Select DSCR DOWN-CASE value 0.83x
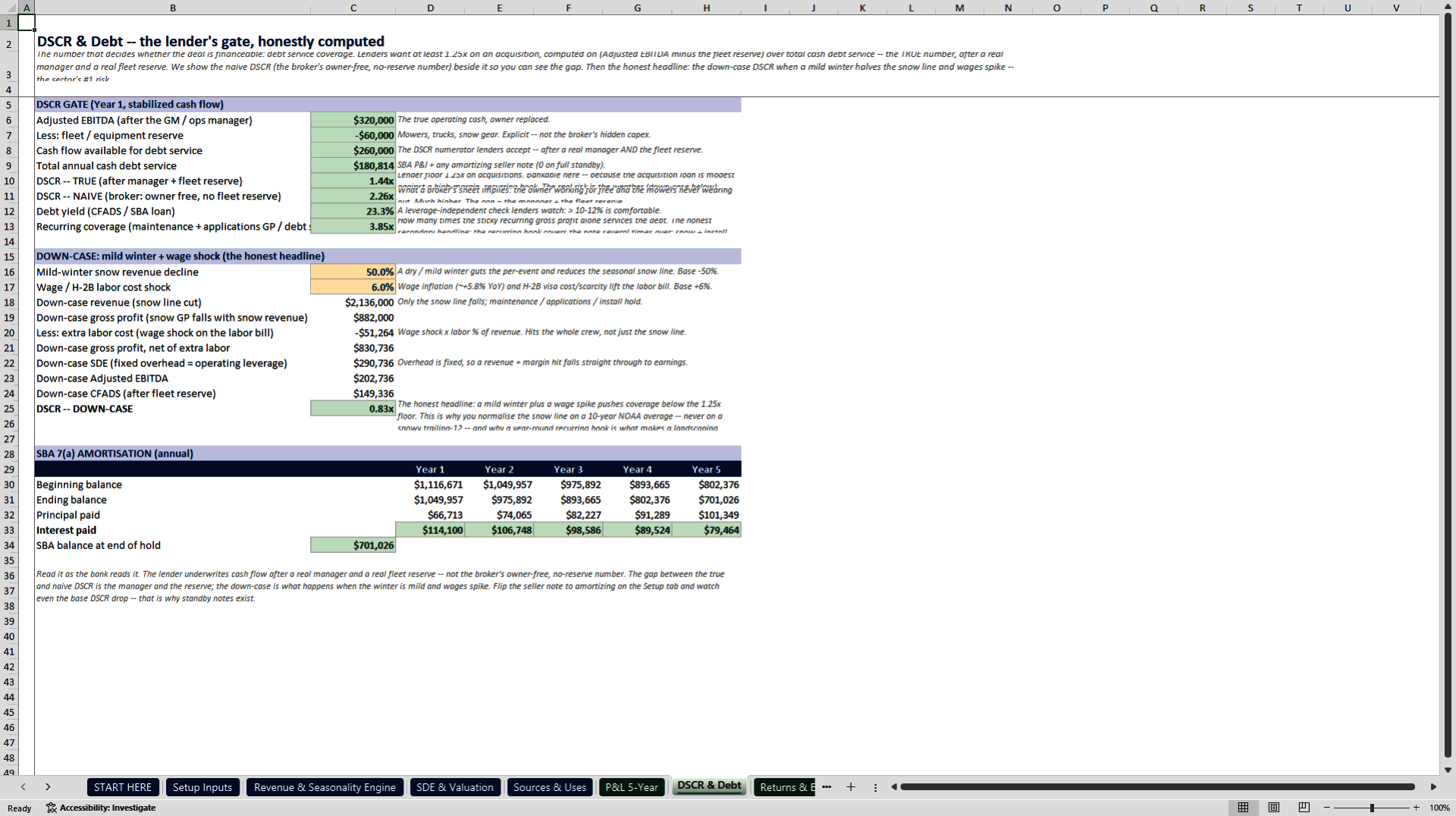The width and height of the screenshot is (1456, 816). point(353,408)
